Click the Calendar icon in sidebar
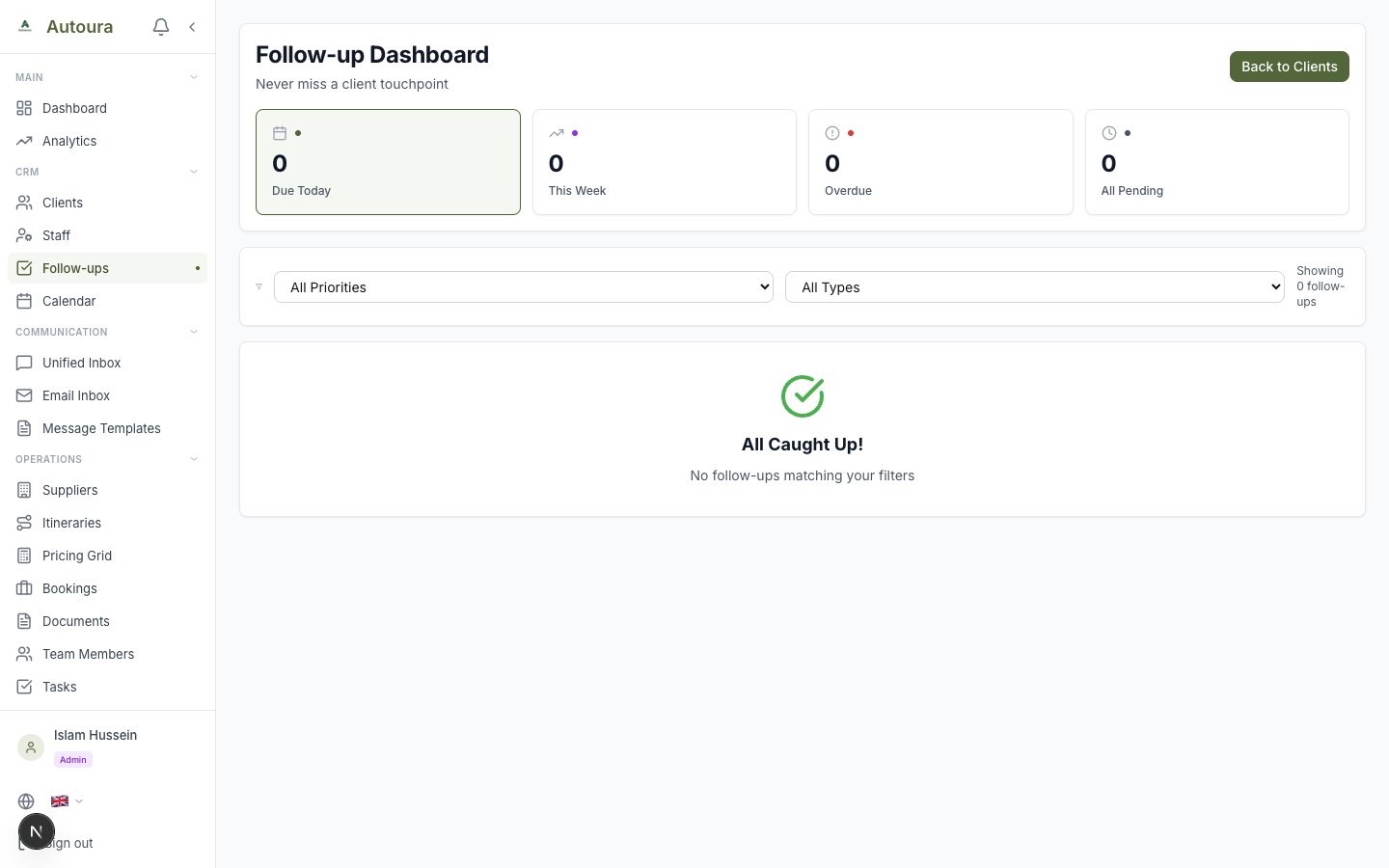This screenshot has width=1389, height=868. tap(24, 301)
